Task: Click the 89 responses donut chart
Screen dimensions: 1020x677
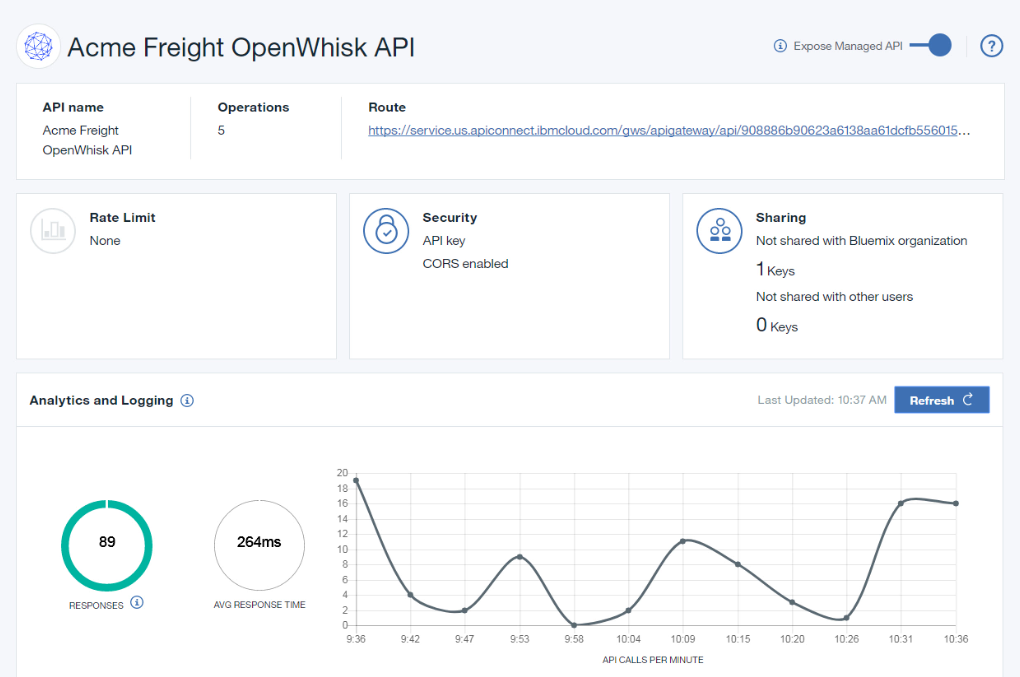Action: coord(107,543)
